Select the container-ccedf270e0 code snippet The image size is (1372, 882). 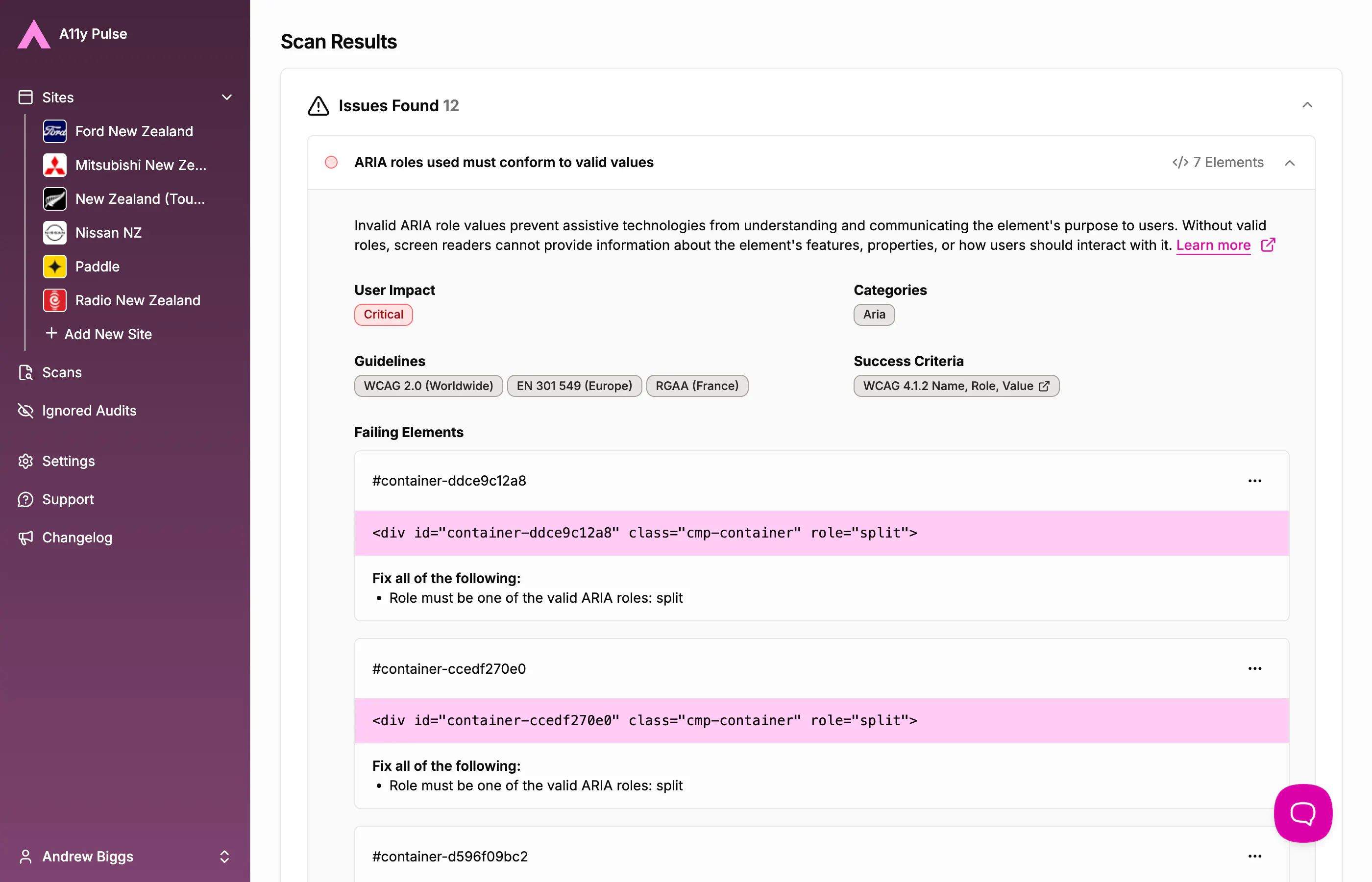point(822,720)
